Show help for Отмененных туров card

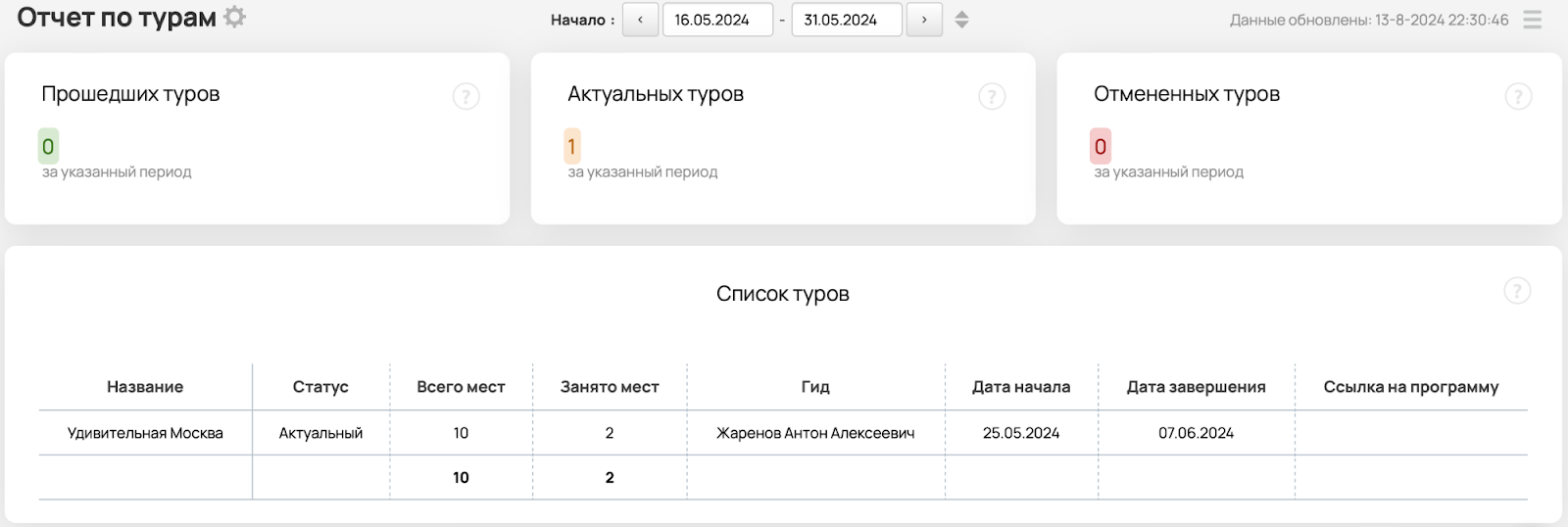[1518, 96]
